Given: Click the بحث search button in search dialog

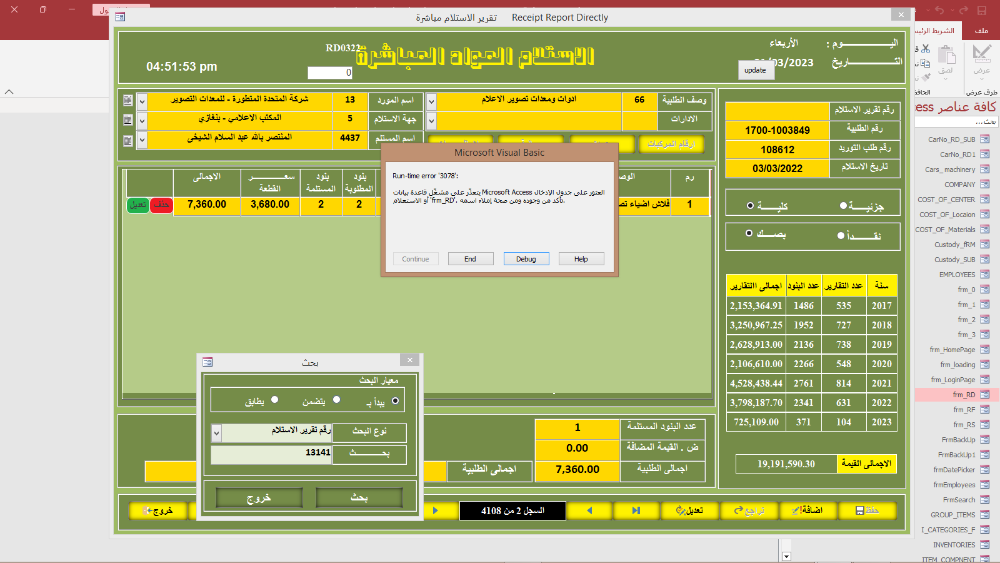Looking at the screenshot, I should (x=359, y=497).
